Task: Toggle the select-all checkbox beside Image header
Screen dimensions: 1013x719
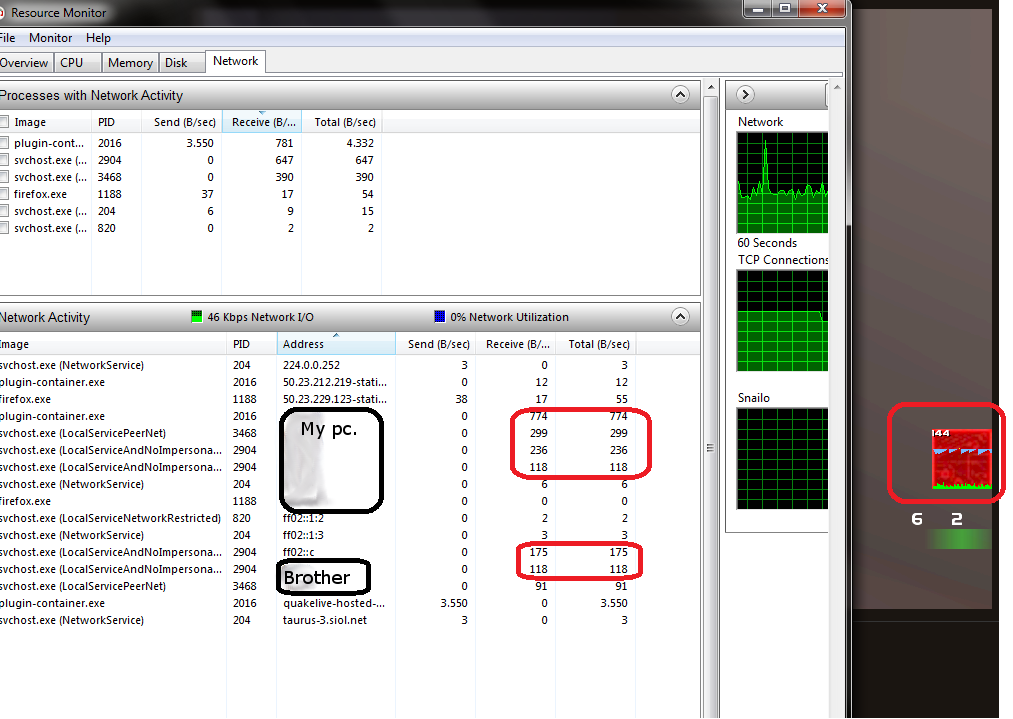Action: [4, 122]
